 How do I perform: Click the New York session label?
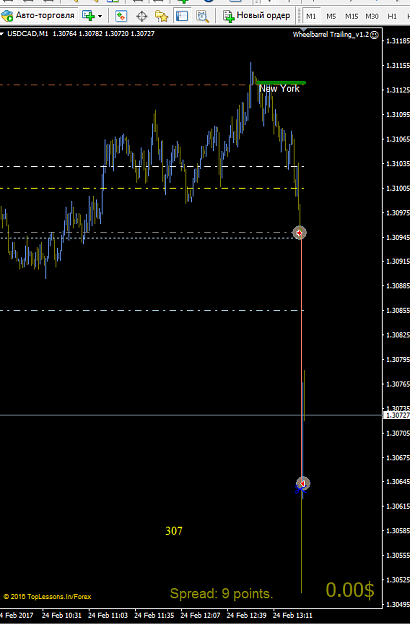point(279,88)
